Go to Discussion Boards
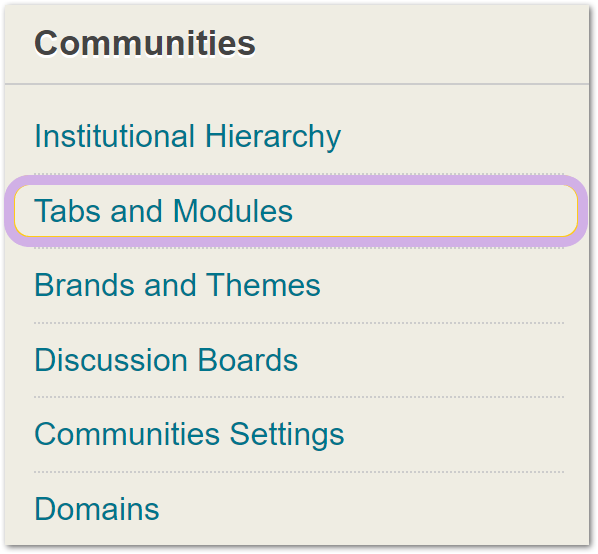This screenshot has height=554, width=598. click(x=166, y=360)
